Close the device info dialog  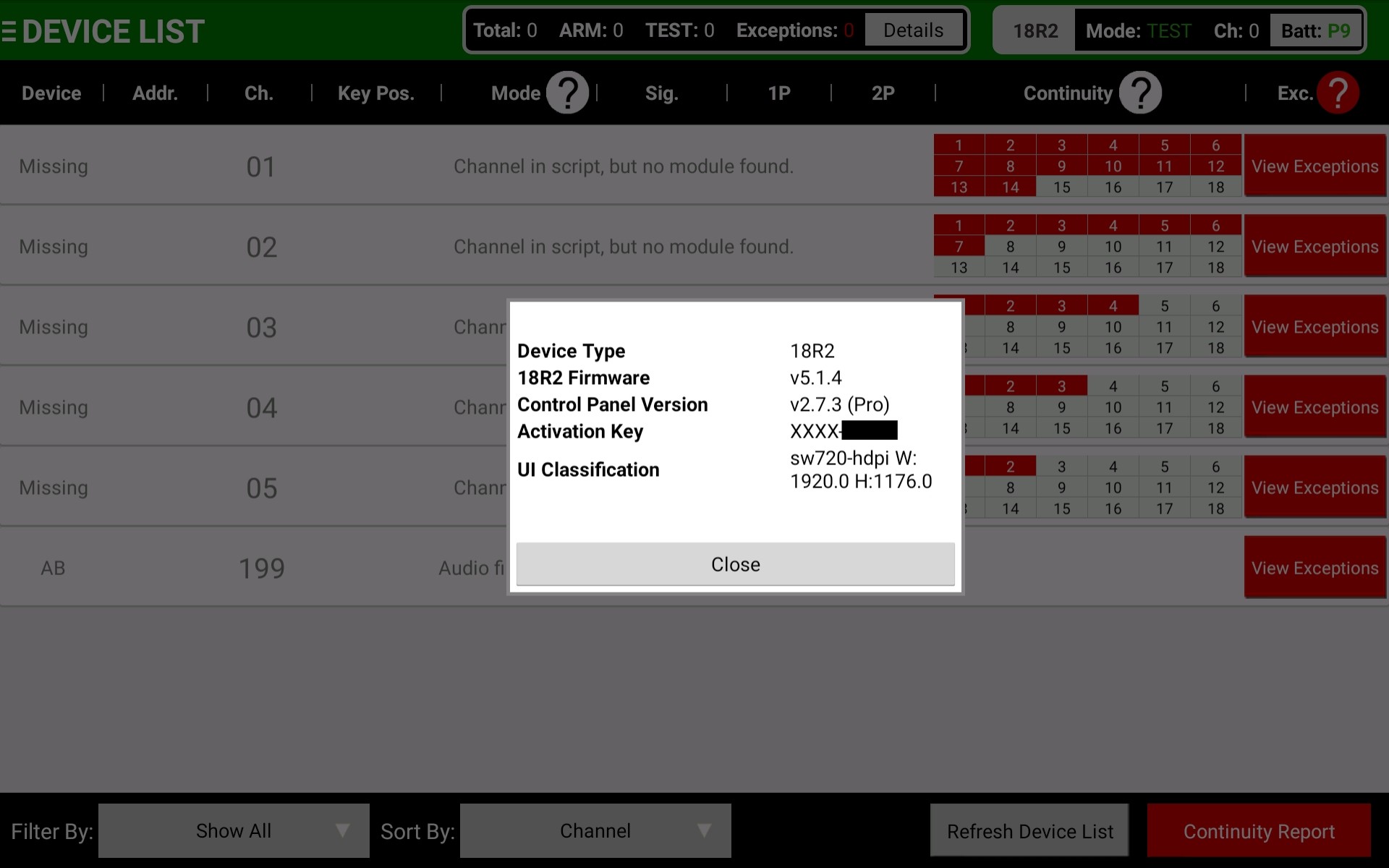(735, 564)
